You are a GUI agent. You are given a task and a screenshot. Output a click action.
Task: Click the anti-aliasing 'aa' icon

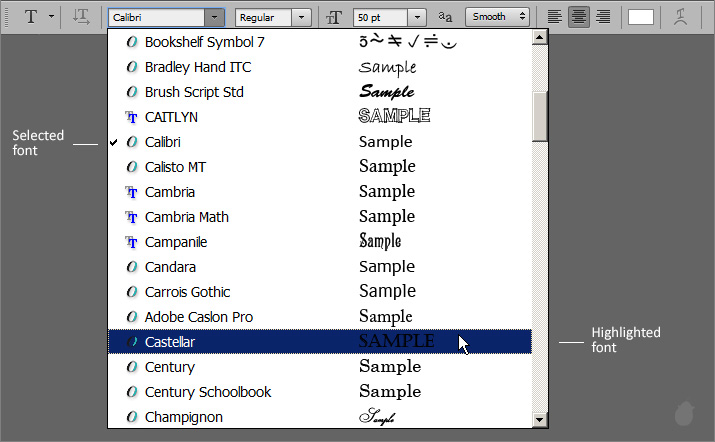coord(445,17)
